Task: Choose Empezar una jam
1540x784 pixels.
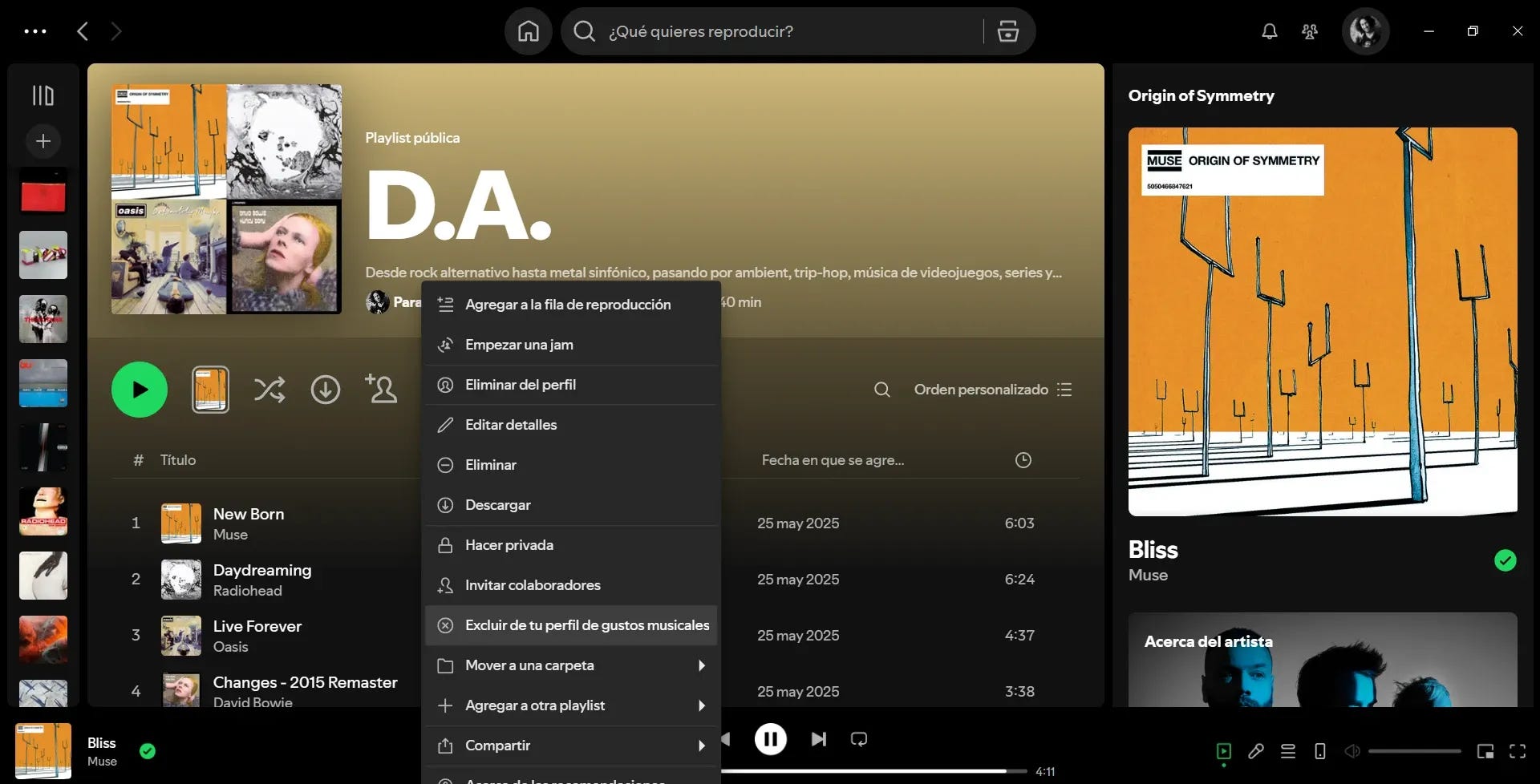Action: (x=570, y=345)
